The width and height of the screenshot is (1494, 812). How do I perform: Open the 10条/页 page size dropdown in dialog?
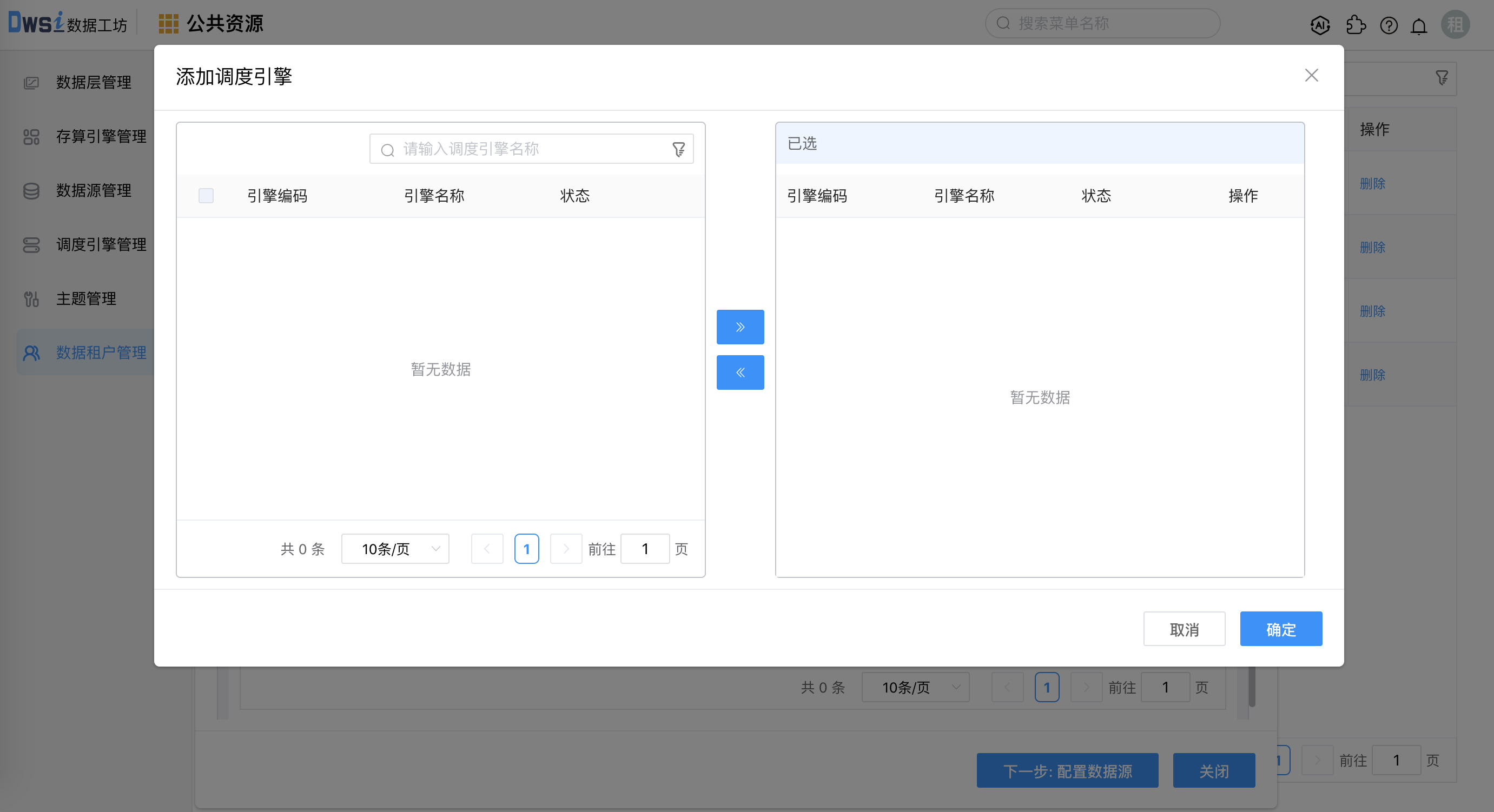[395, 548]
